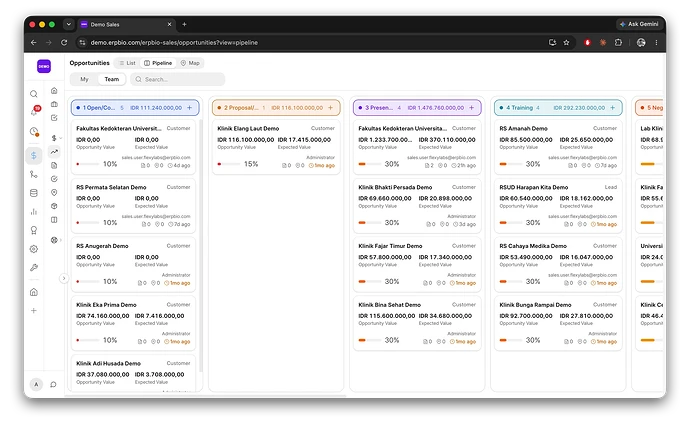The width and height of the screenshot is (690, 429).
Task: Switch to My opportunities filter
Action: click(x=84, y=79)
